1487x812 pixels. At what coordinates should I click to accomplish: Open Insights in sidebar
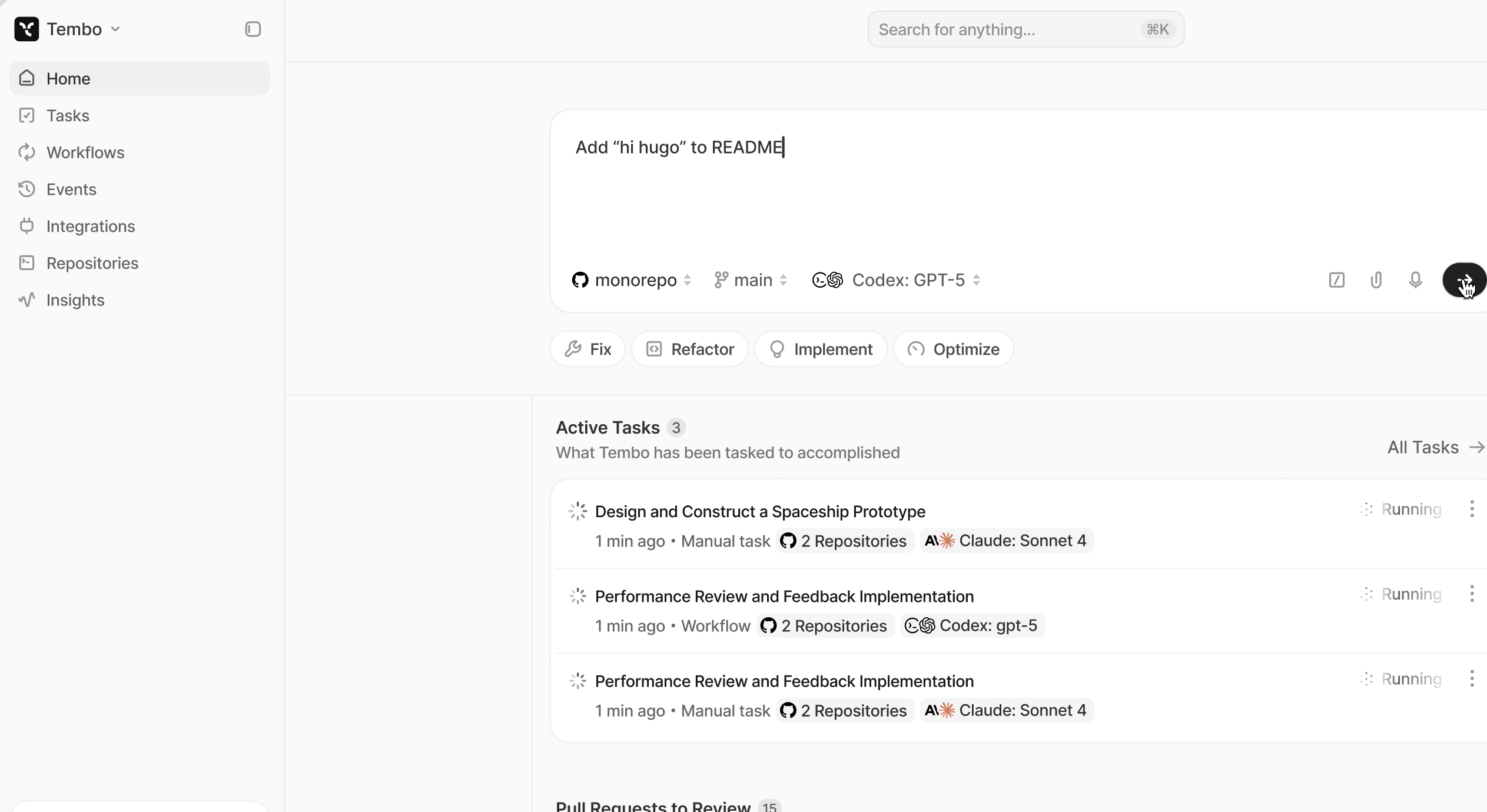75,300
